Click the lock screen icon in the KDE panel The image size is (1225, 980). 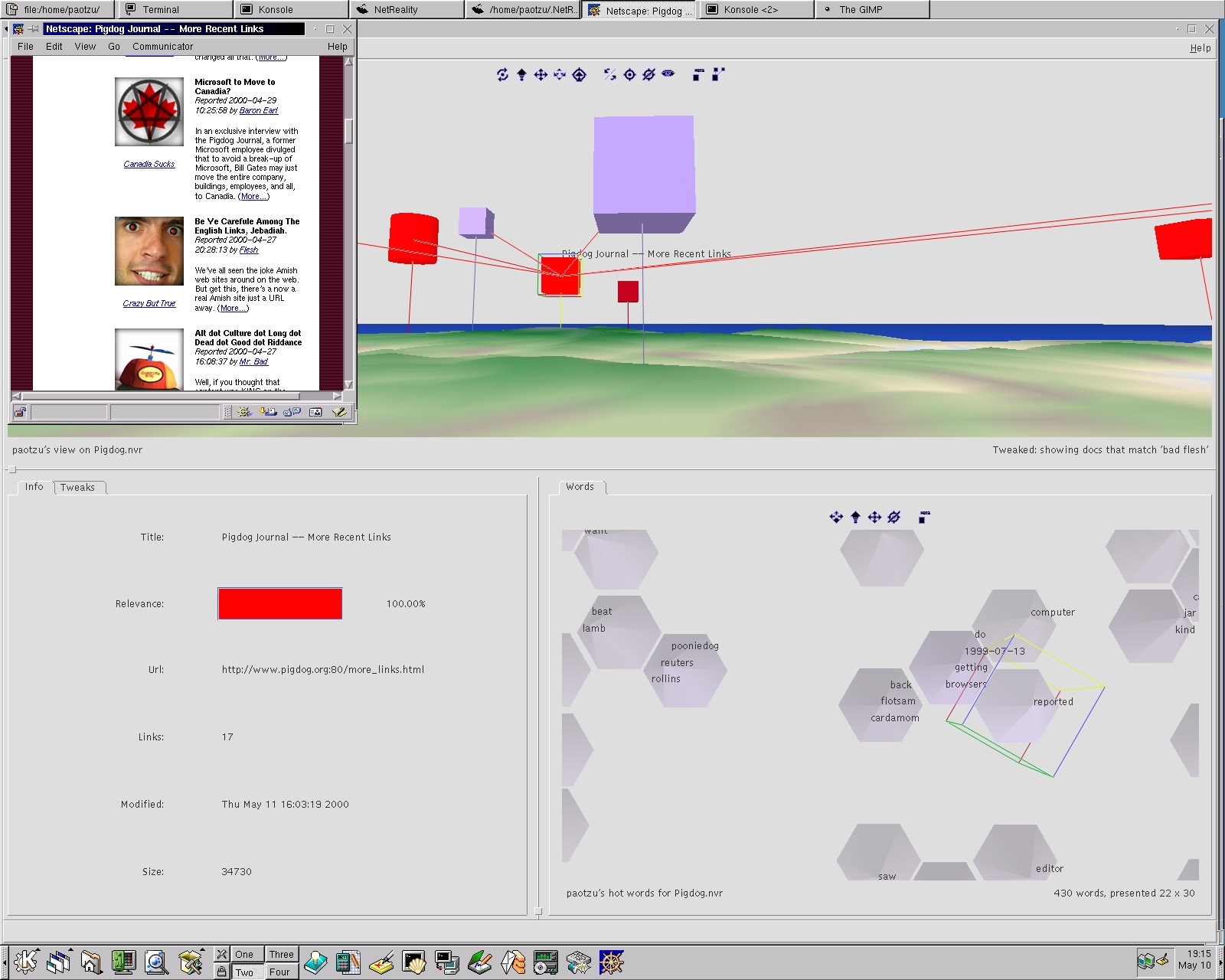pos(221,972)
